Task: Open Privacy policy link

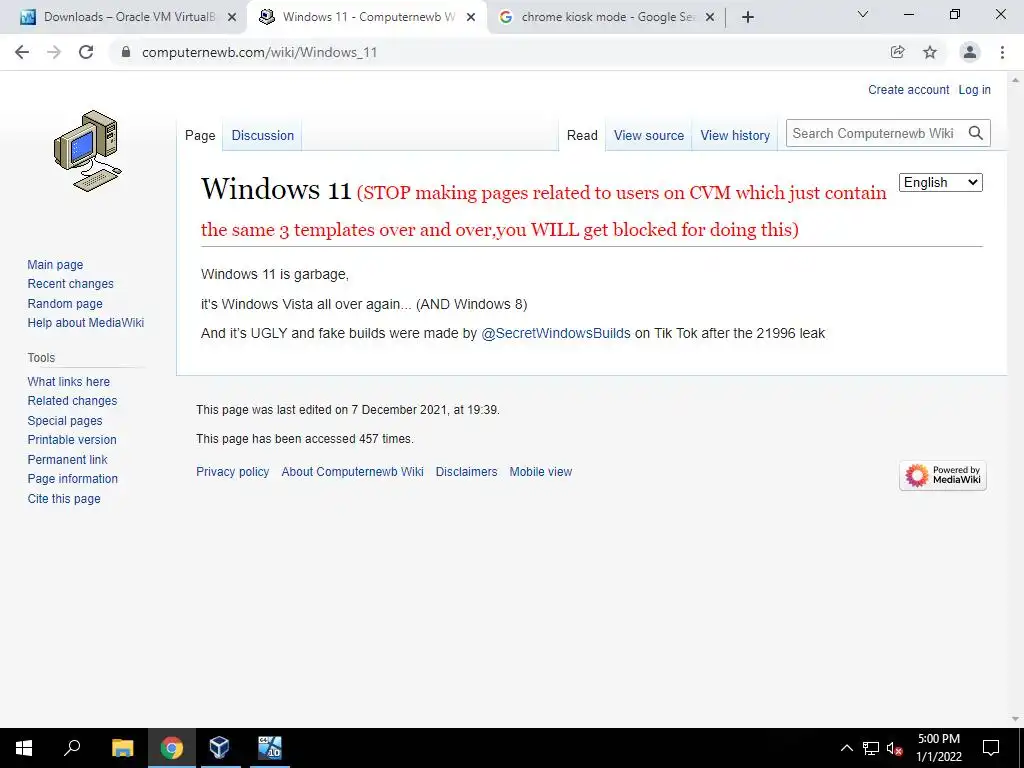Action: click(232, 472)
